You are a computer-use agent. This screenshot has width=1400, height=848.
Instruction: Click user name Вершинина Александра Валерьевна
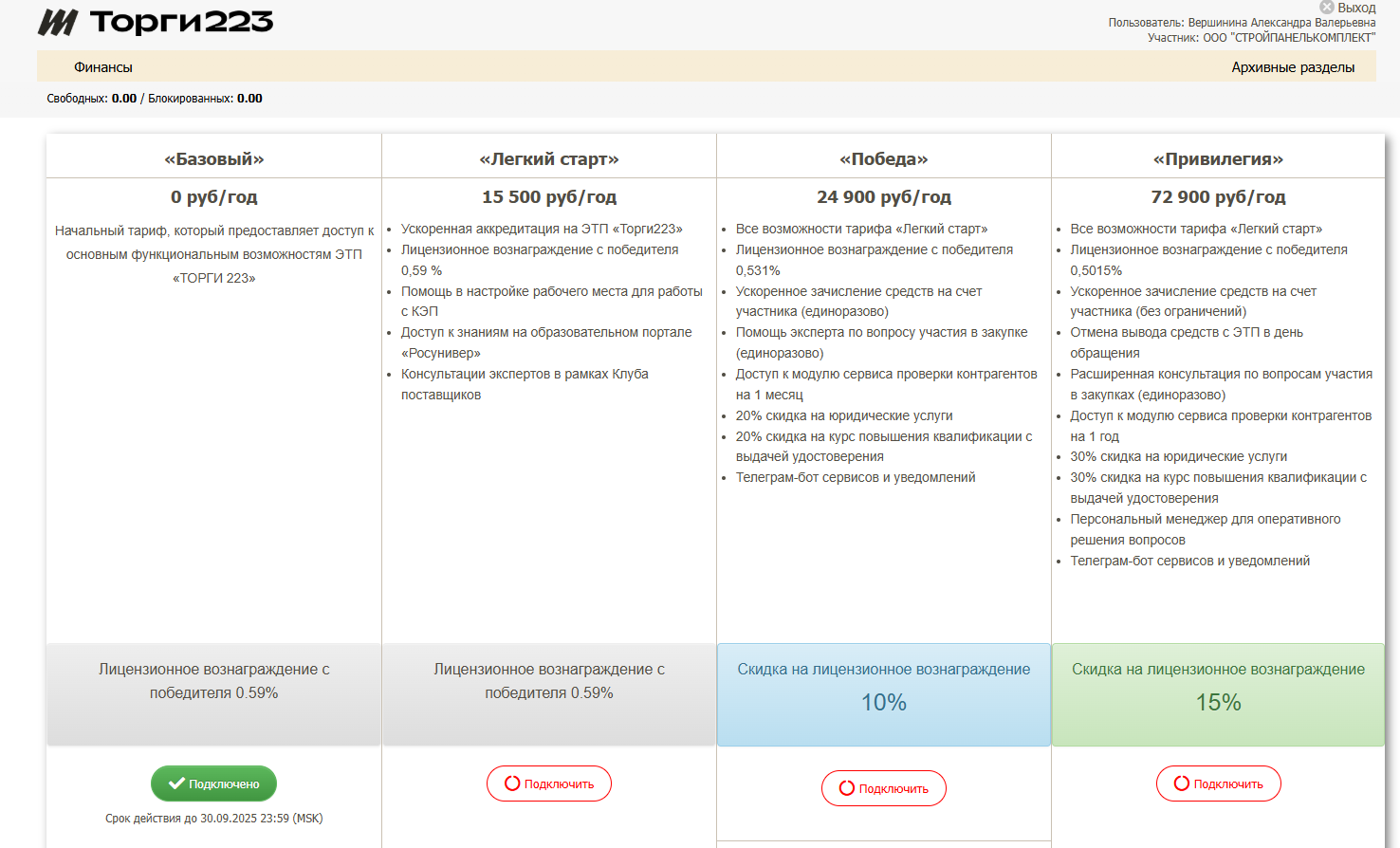(x=1281, y=23)
